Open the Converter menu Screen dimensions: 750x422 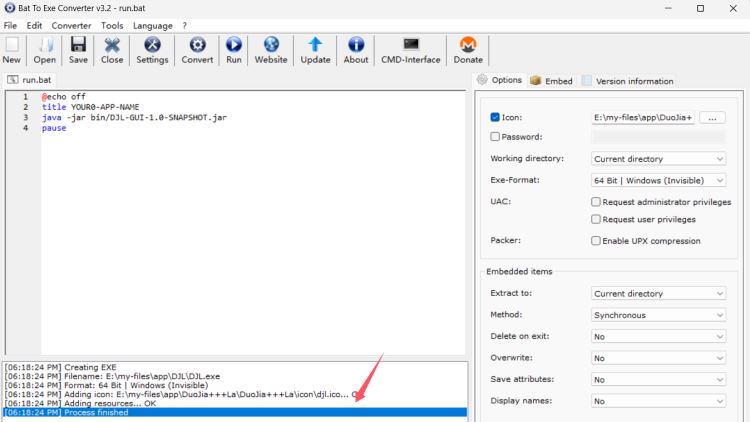tap(71, 25)
